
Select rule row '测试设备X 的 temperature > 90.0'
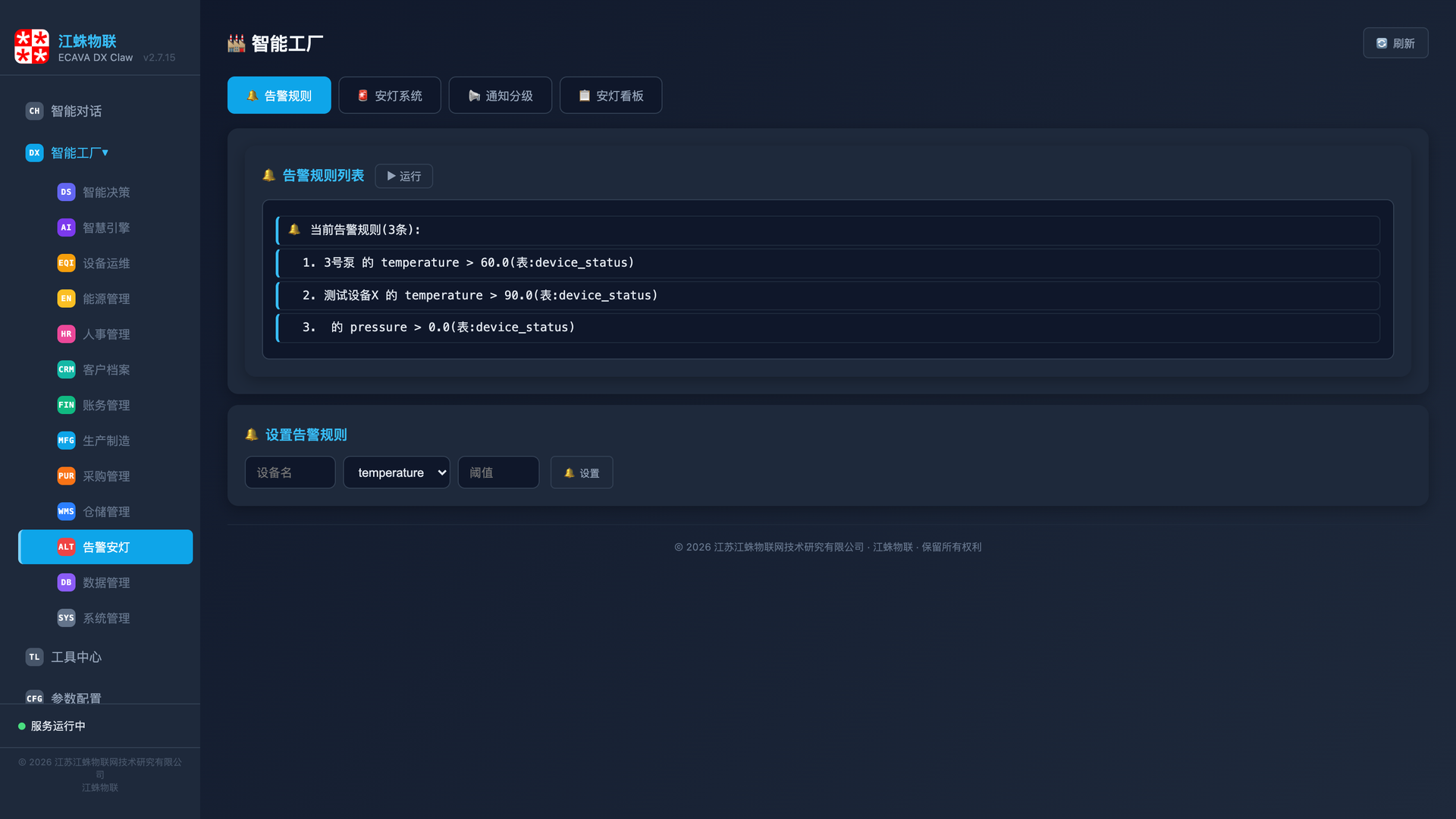click(828, 296)
